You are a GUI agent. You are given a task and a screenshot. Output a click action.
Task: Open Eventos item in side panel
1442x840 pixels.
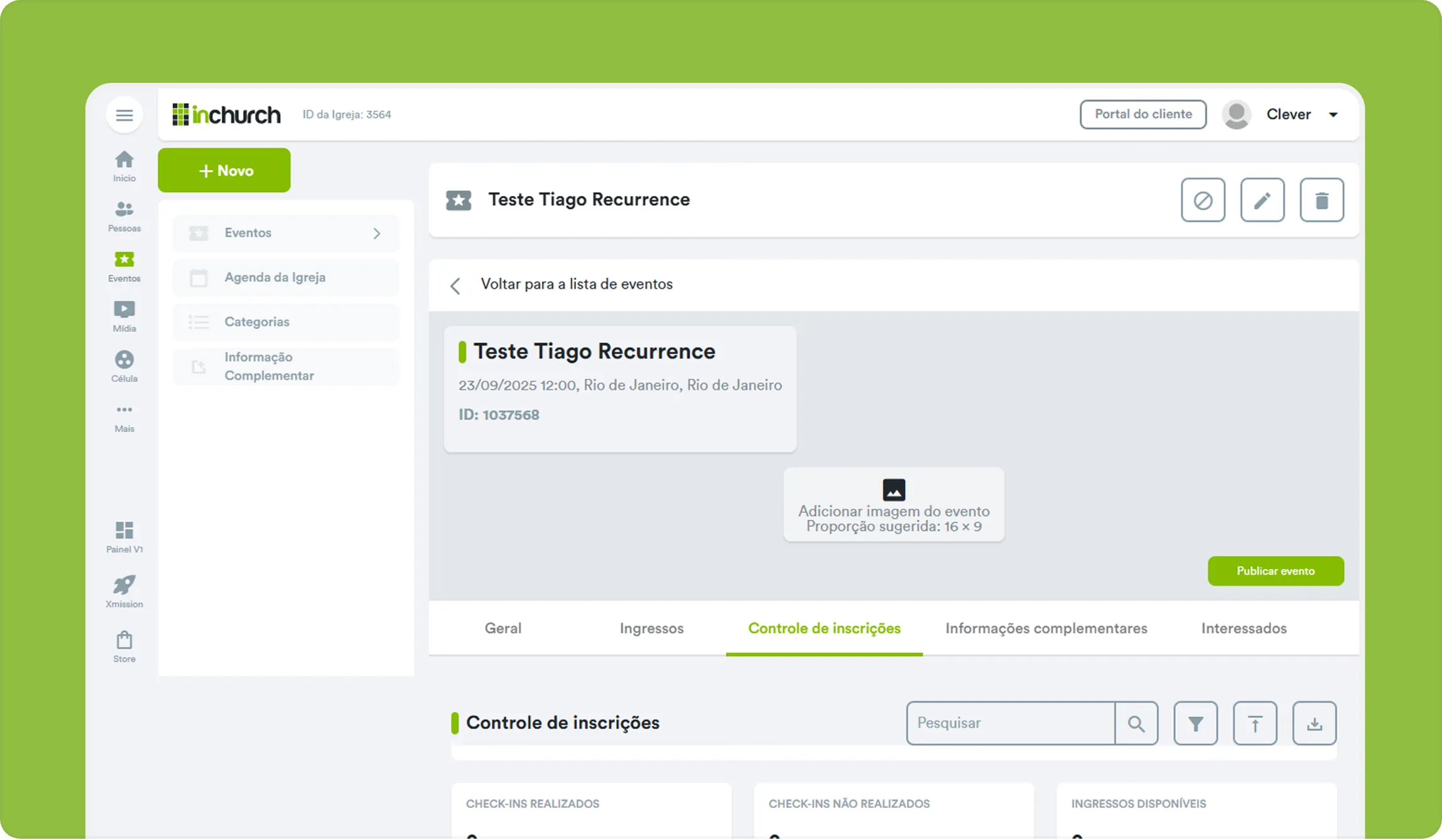click(x=286, y=234)
